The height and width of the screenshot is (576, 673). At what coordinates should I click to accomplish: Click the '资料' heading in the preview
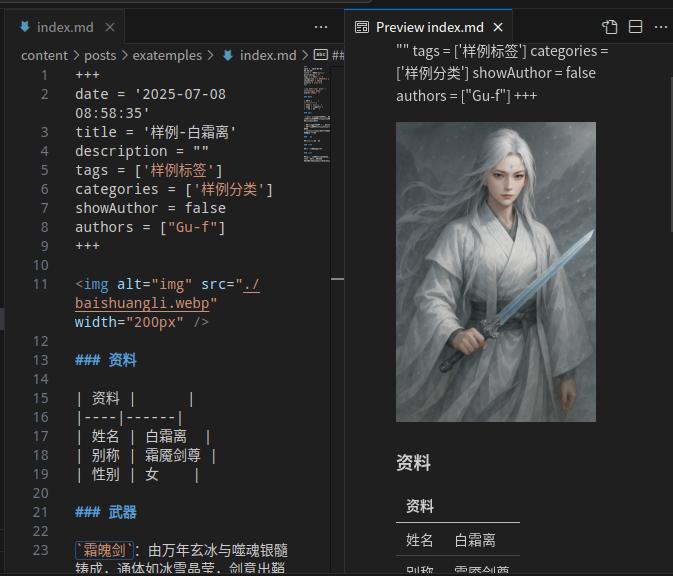tap(413, 463)
